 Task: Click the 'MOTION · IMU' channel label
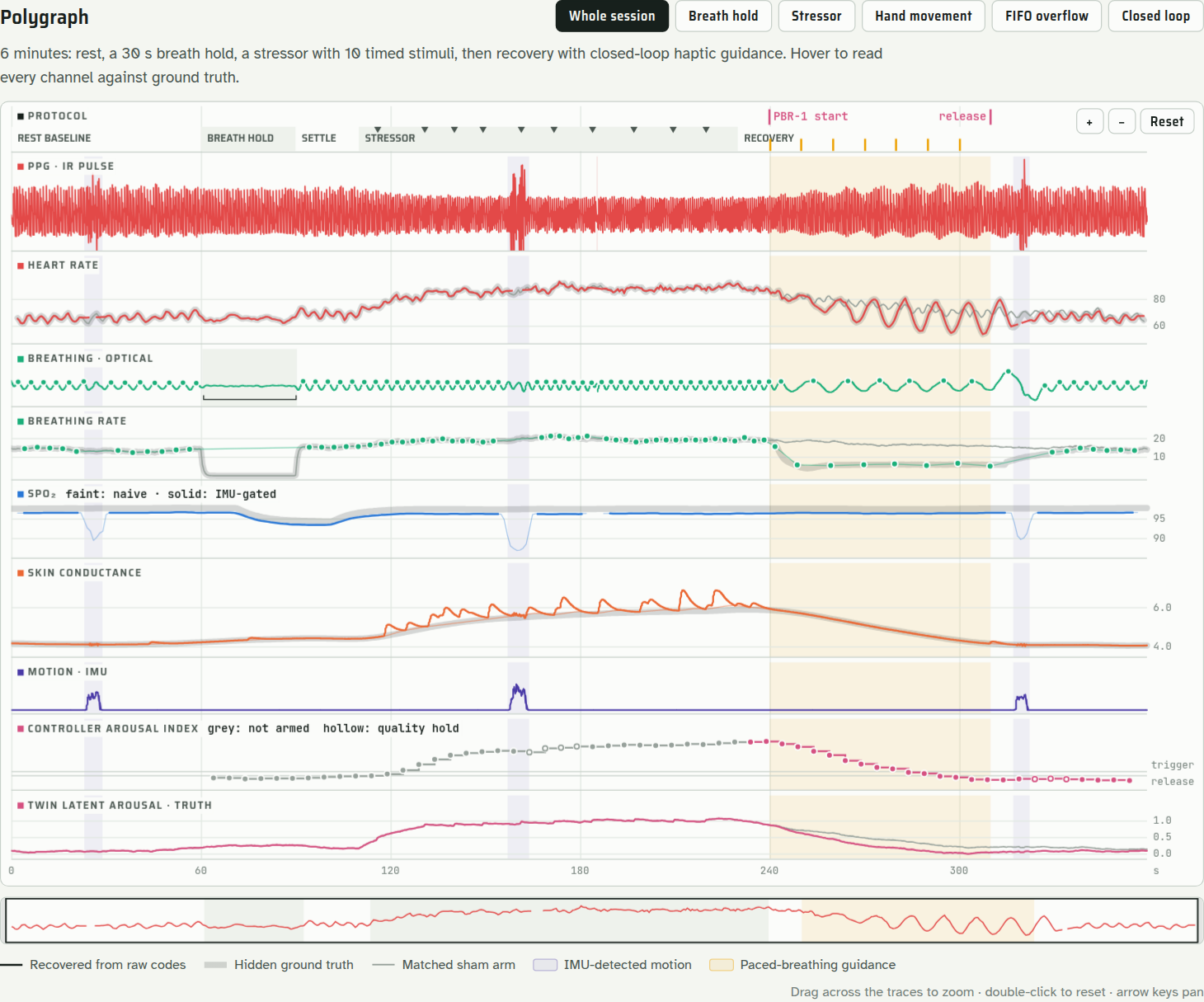tap(68, 671)
